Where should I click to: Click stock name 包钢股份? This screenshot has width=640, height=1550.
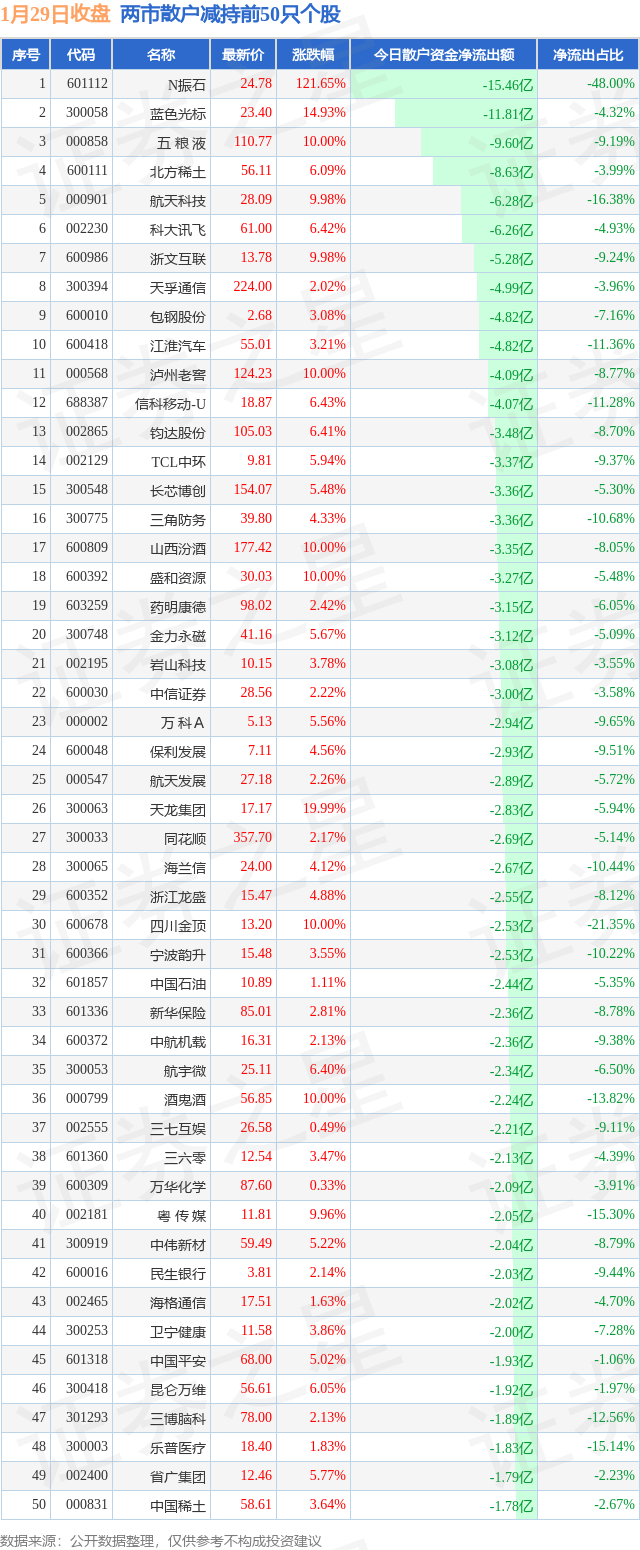pyautogui.click(x=178, y=316)
